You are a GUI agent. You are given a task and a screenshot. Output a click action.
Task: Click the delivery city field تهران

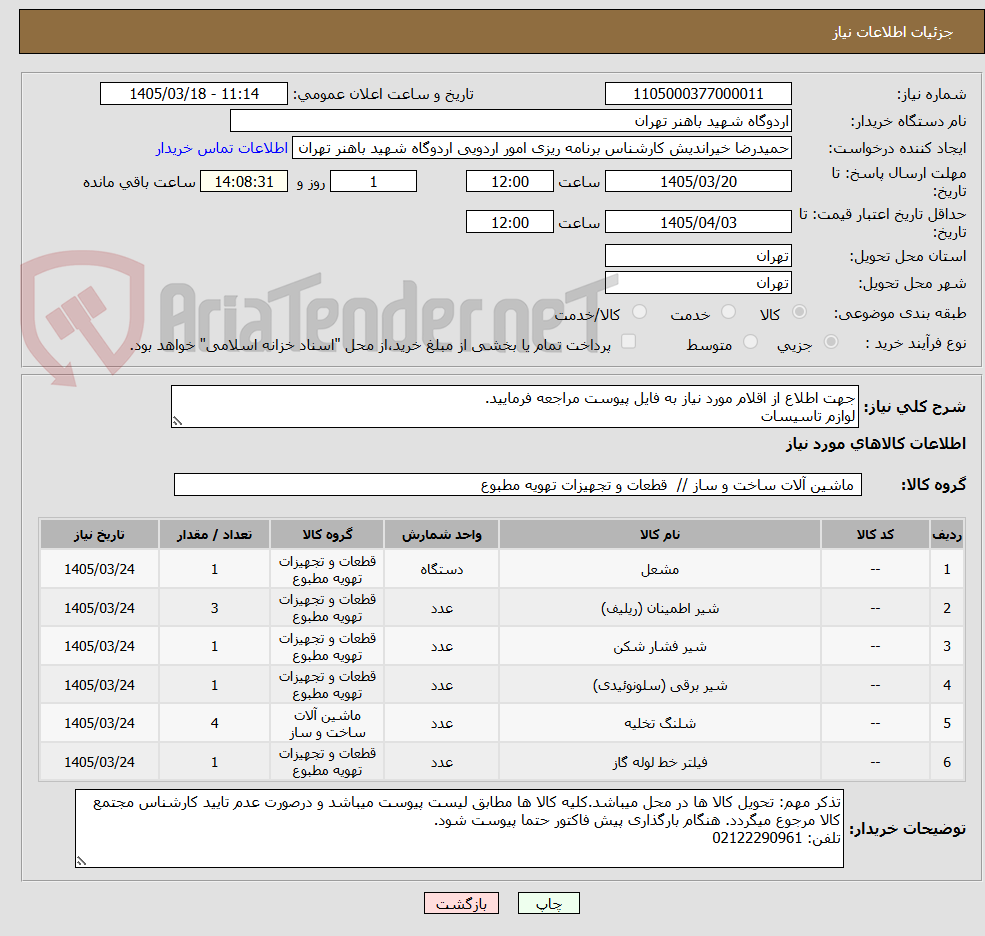(698, 283)
